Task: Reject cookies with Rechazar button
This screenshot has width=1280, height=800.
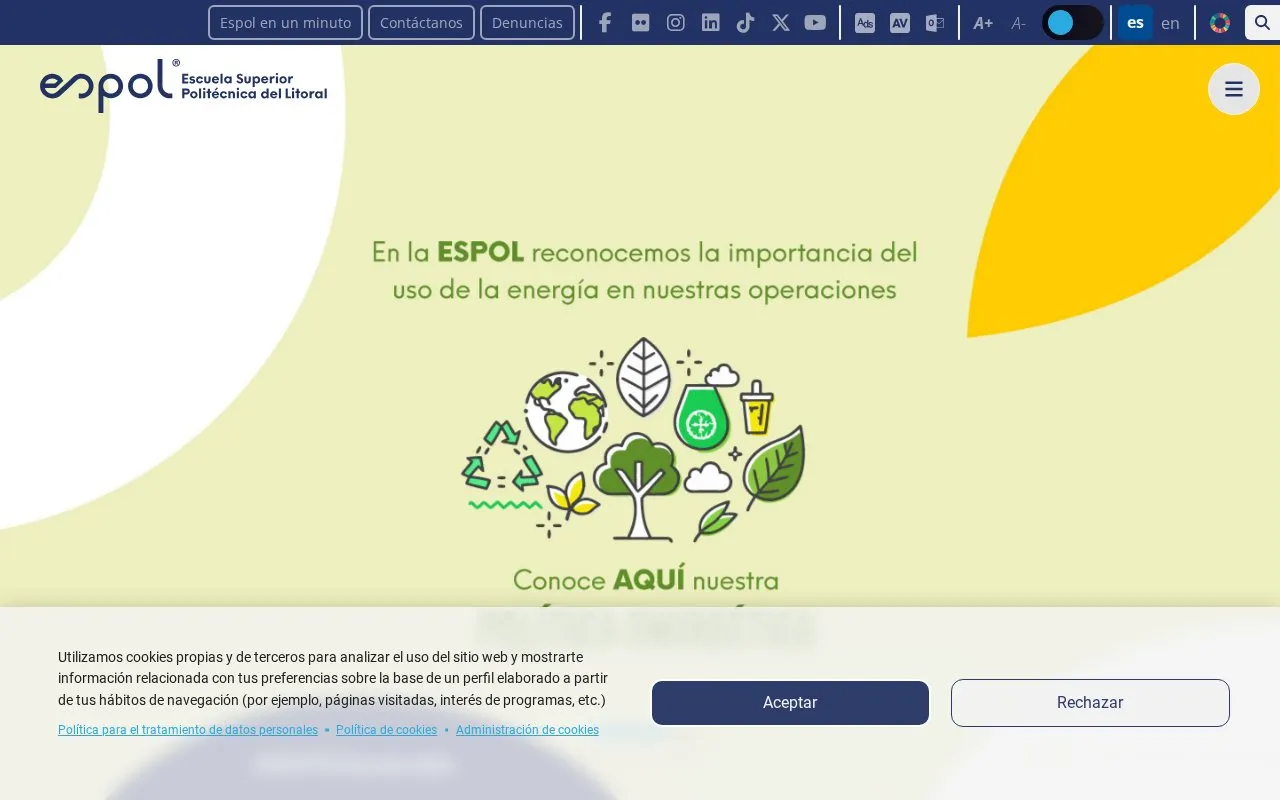Action: [1090, 703]
